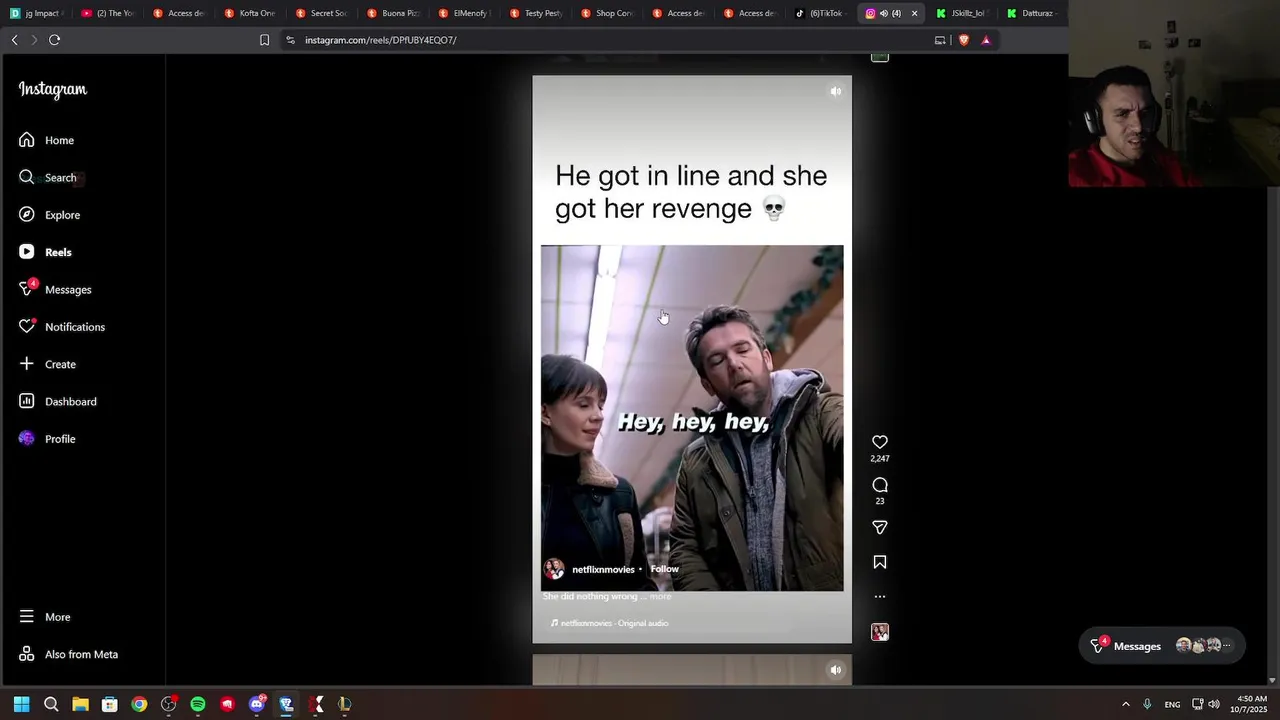Image resolution: width=1280 pixels, height=720 pixels.
Task: Click the audio thumbnail below reel options
Action: [x=880, y=632]
